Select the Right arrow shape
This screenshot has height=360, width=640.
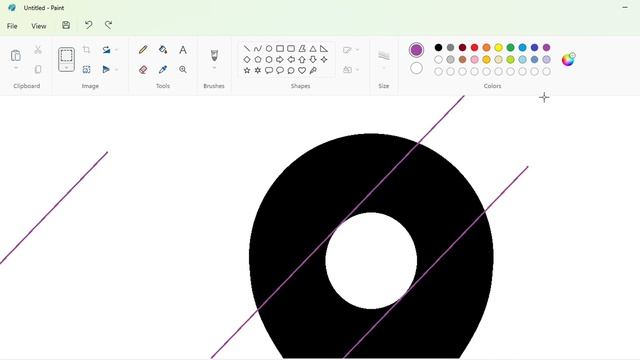point(280,60)
